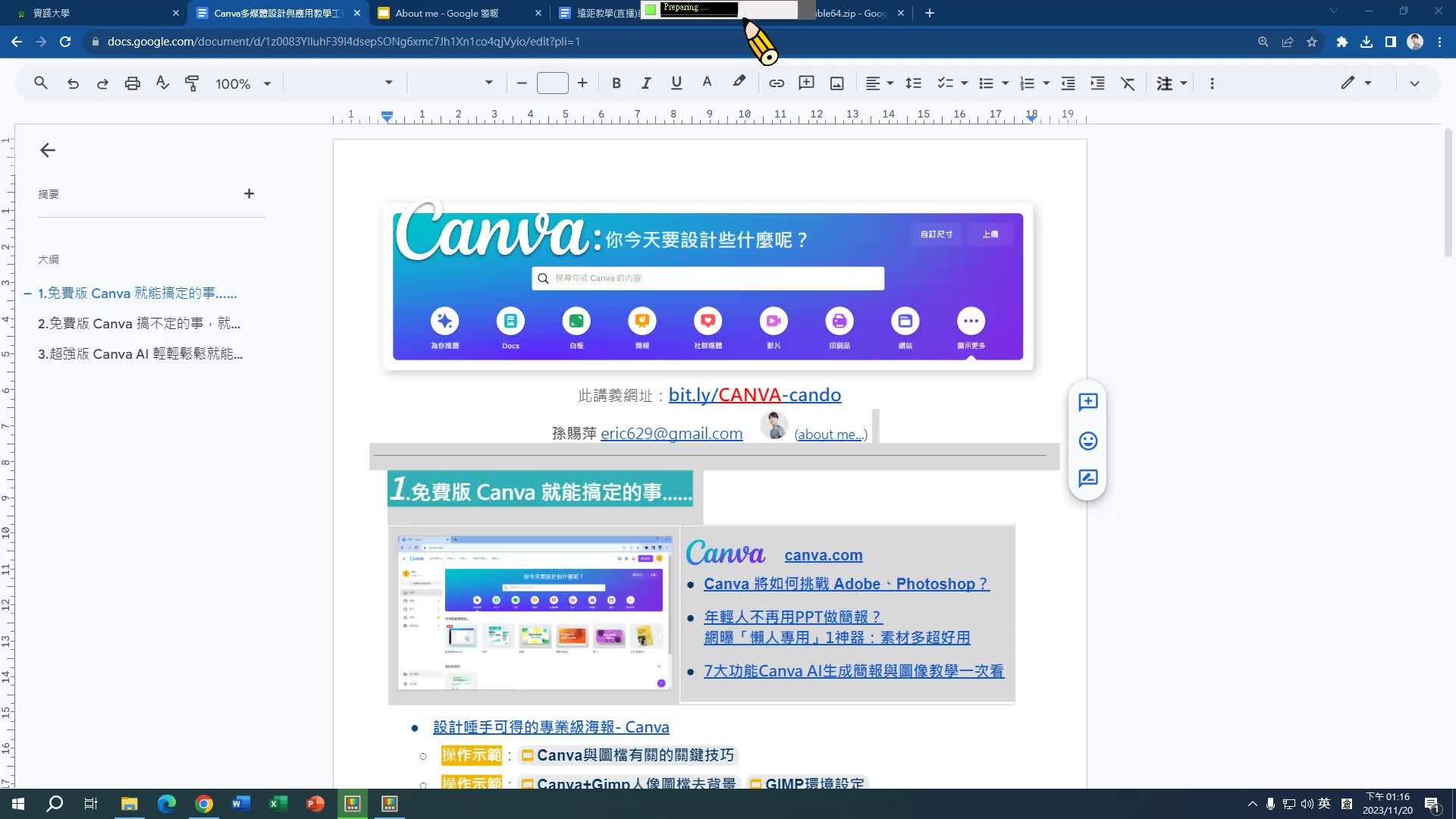The image size is (1456, 819).
Task: Expand checklist options arrow
Action: (x=965, y=83)
